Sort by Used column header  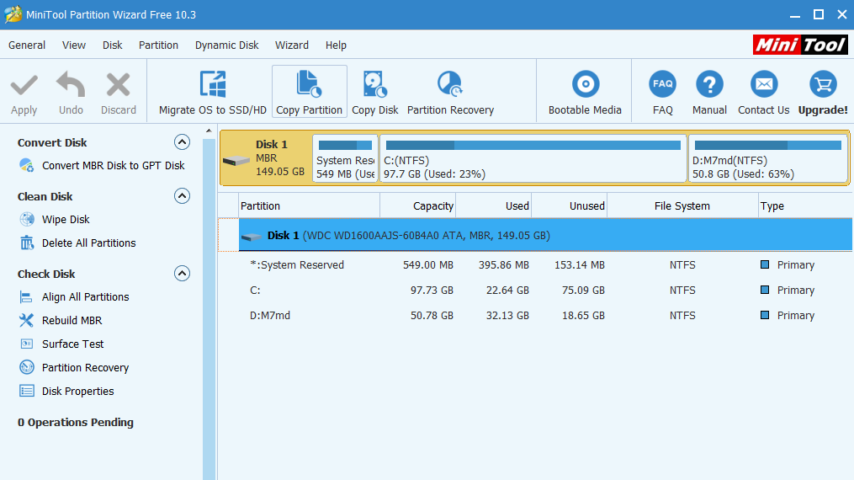(493, 206)
